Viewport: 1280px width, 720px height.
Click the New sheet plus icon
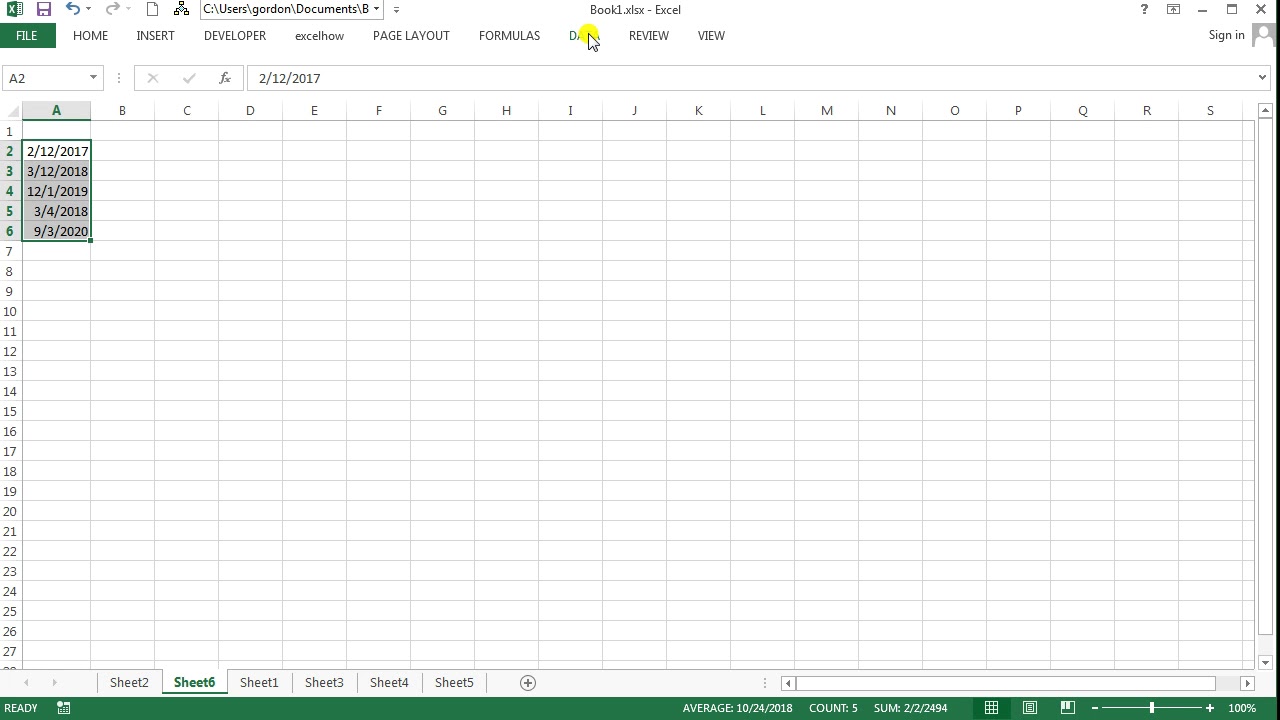pyautogui.click(x=528, y=683)
